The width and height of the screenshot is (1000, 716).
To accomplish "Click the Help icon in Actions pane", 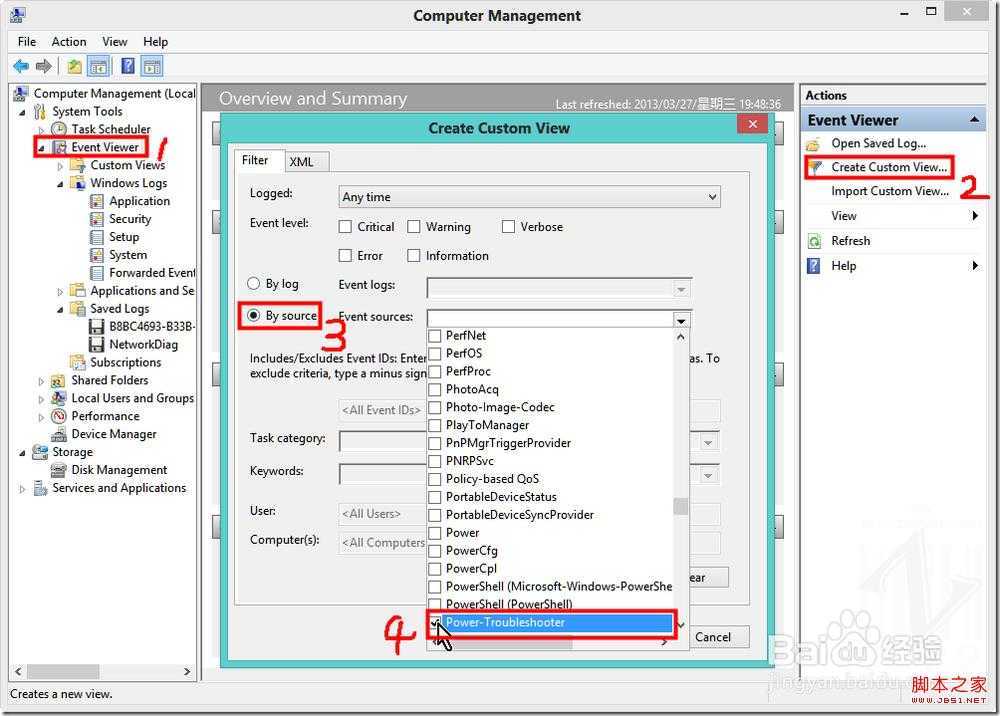I will click(x=814, y=266).
